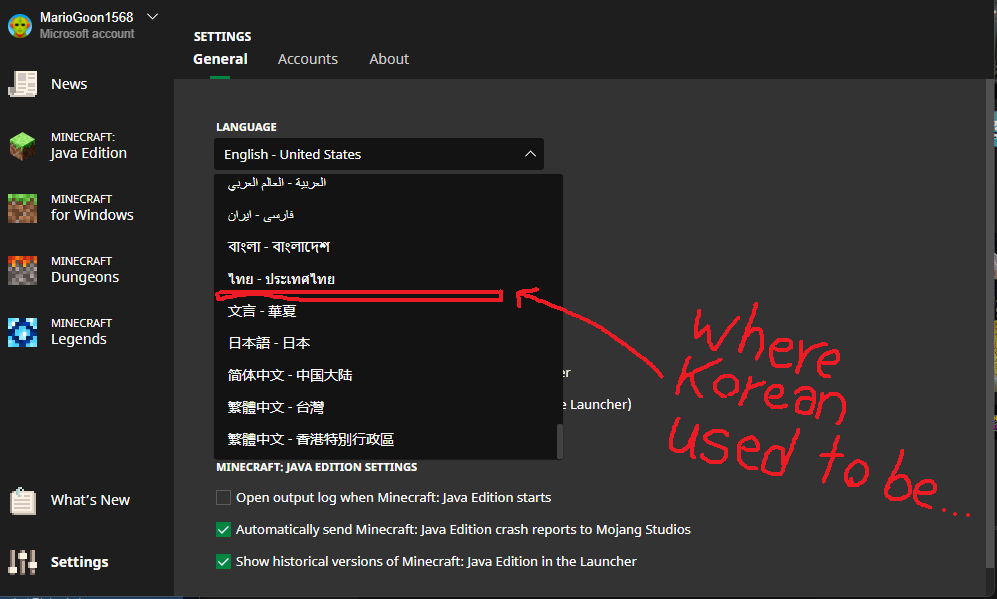Screen dimensions: 997x599
Task: Collapse the Language dropdown showing English - United States
Action: pyautogui.click(x=379, y=154)
